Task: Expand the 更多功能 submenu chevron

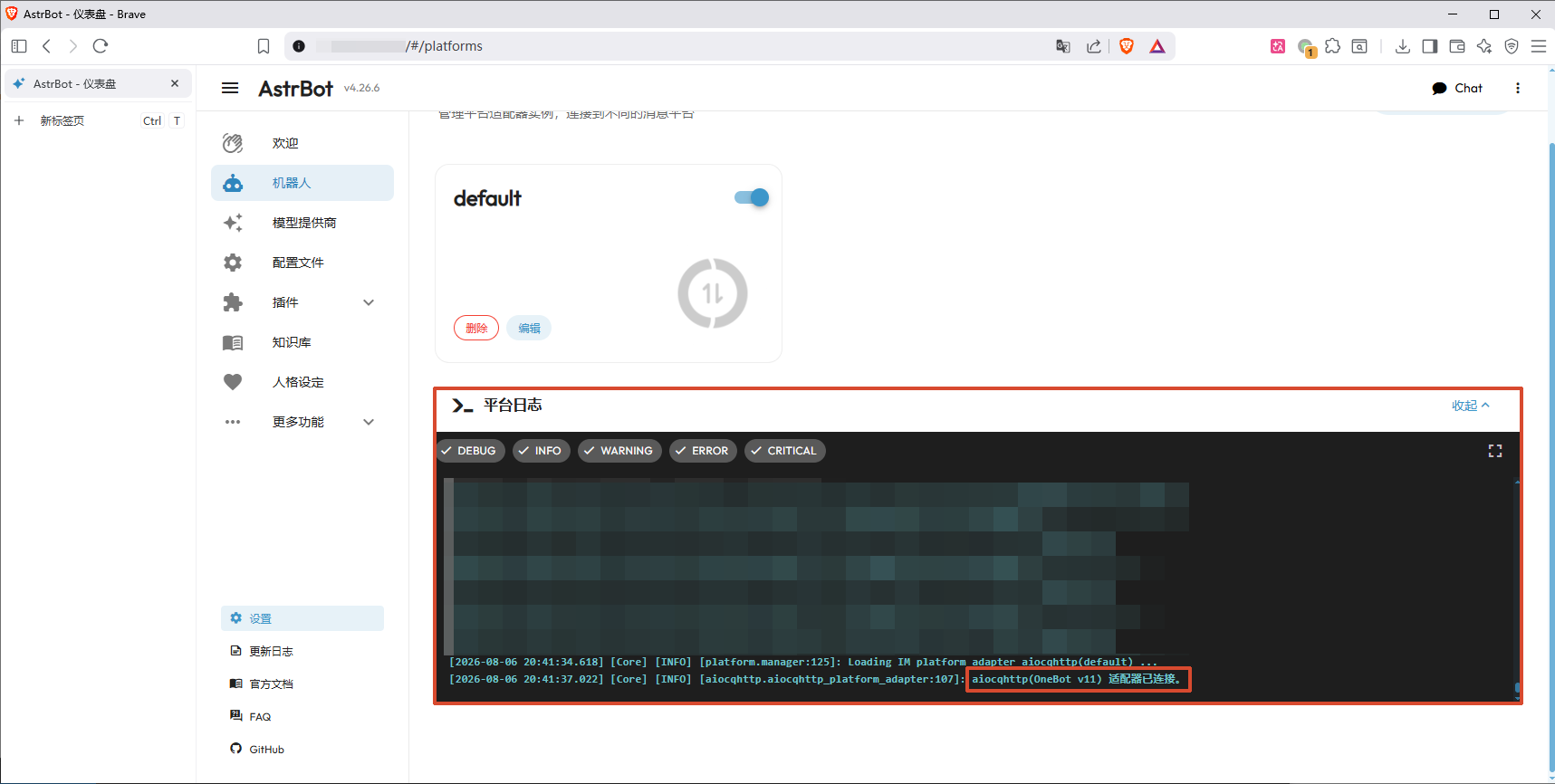Action: [x=369, y=422]
